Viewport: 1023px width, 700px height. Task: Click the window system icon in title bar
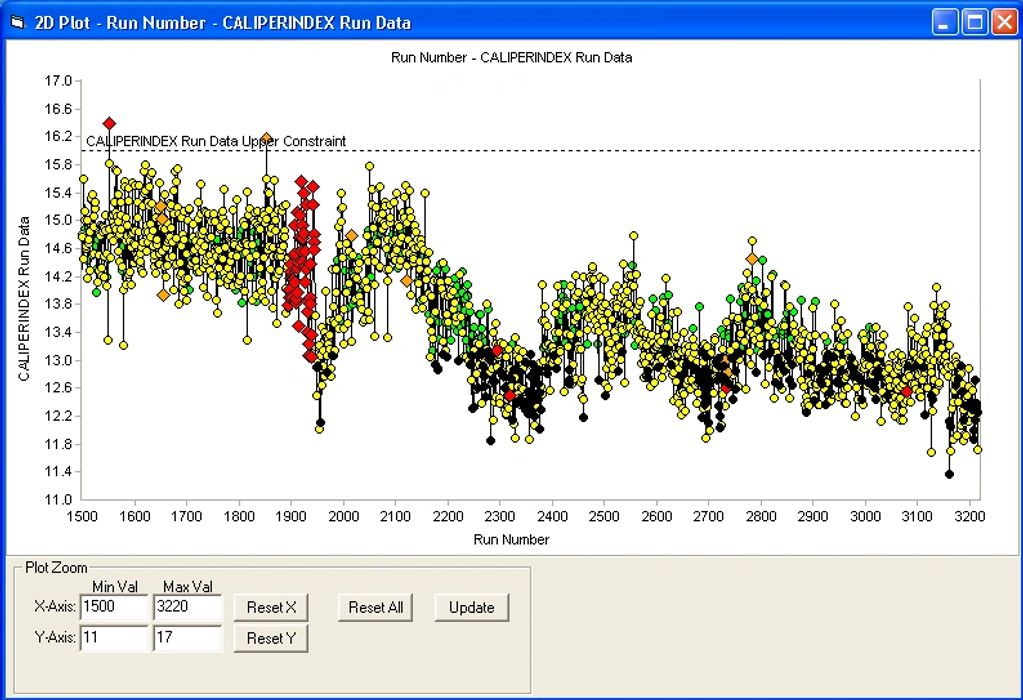pos(15,22)
